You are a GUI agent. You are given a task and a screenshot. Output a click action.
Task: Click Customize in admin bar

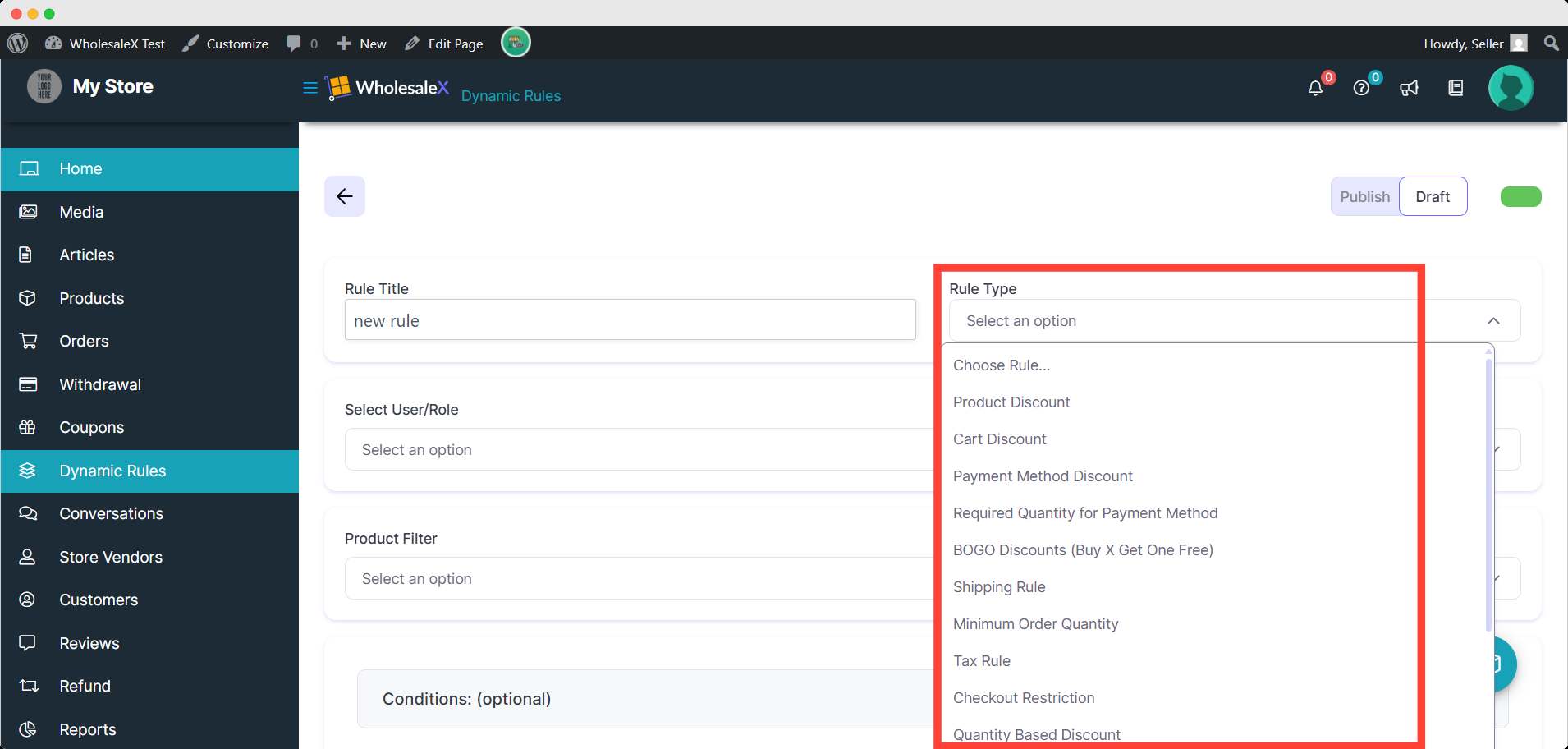pos(226,44)
